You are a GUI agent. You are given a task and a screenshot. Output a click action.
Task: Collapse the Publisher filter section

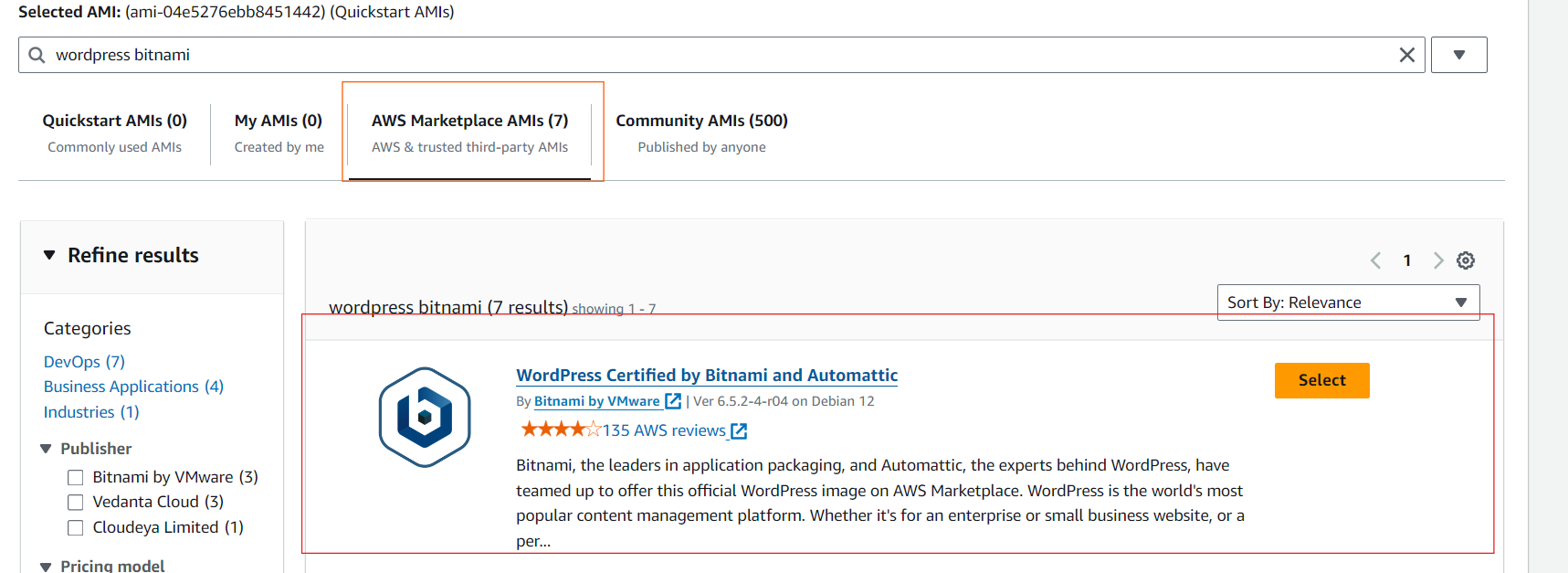click(46, 449)
